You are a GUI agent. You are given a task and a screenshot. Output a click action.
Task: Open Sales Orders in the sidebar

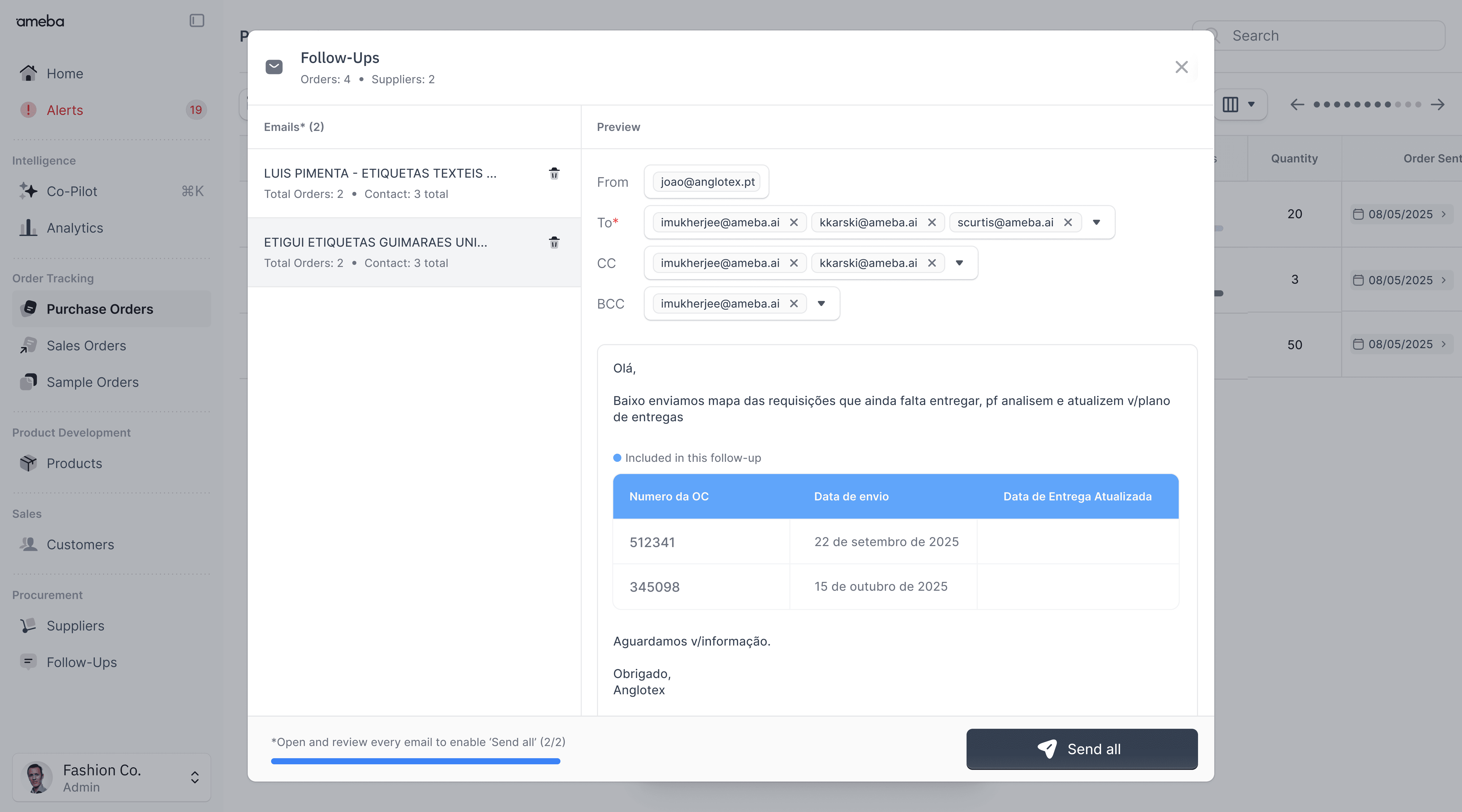coord(86,346)
